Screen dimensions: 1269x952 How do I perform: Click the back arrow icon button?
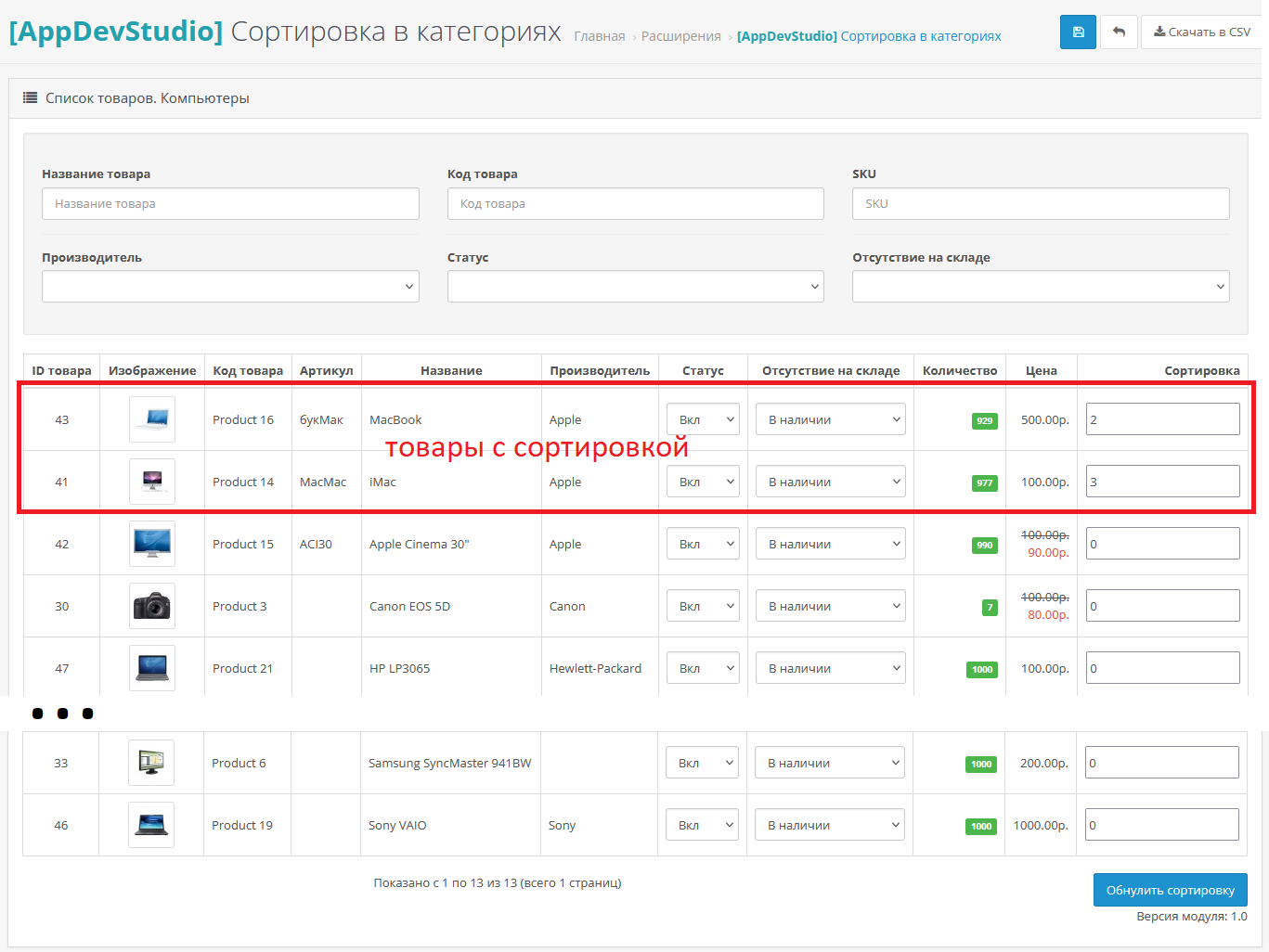click(x=1119, y=32)
